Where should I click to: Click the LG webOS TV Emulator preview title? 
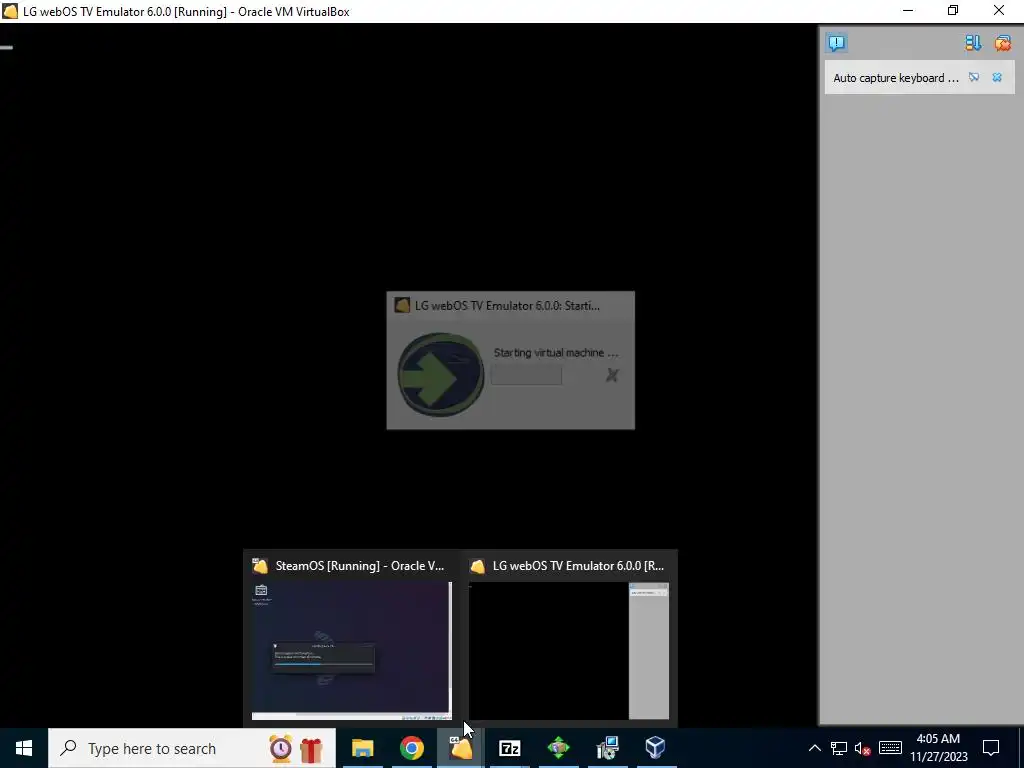tap(579, 566)
